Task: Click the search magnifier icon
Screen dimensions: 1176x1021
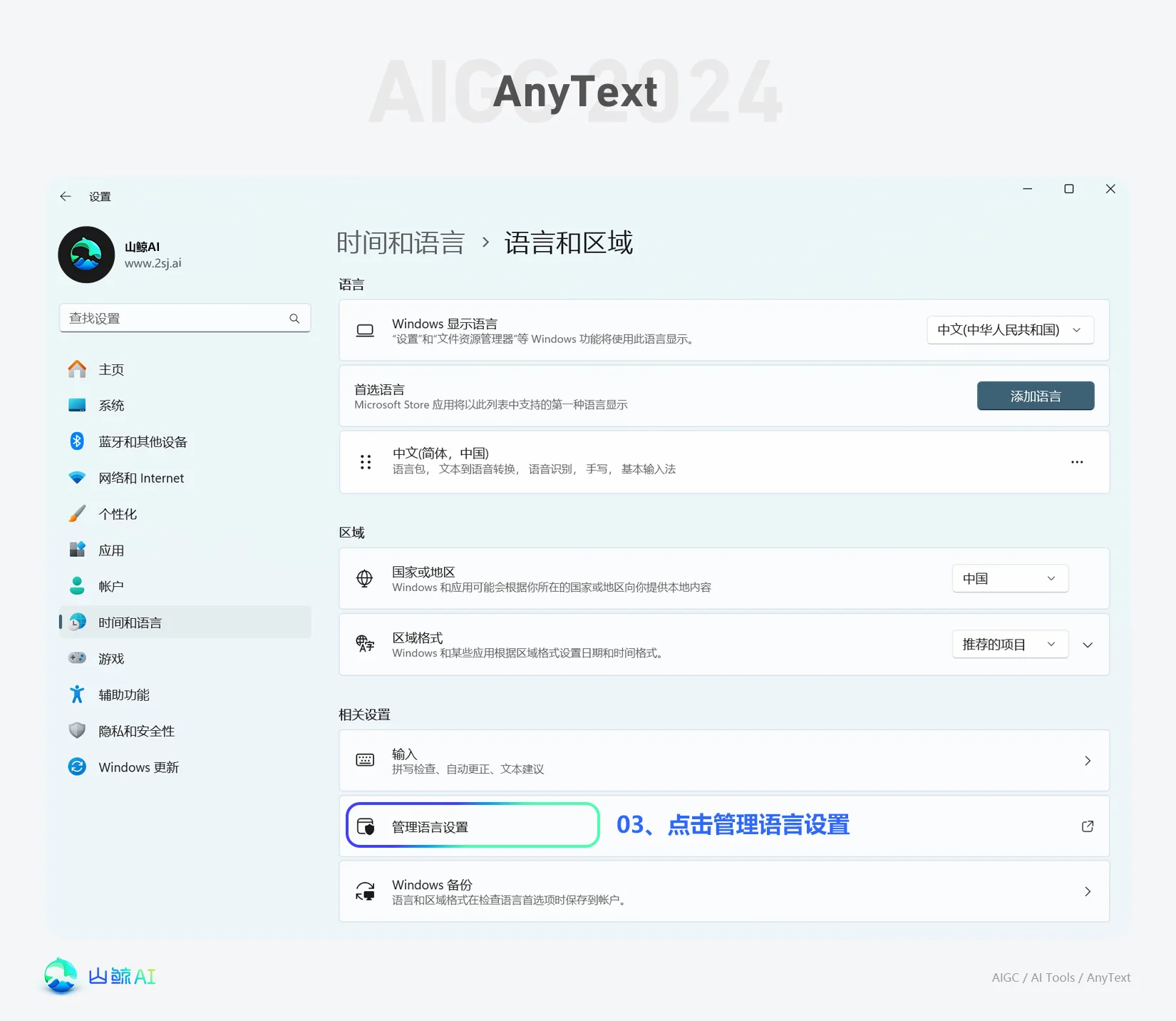Action: pyautogui.click(x=294, y=318)
